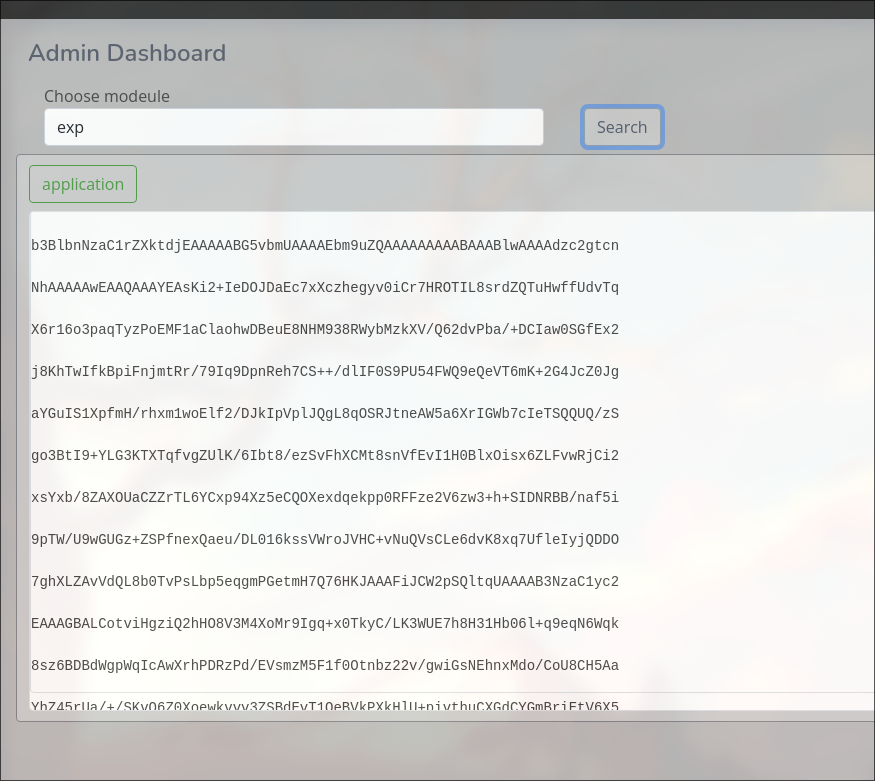This screenshot has width=875, height=781.
Task: Focus the Choose modeule input field
Action: coord(293,127)
